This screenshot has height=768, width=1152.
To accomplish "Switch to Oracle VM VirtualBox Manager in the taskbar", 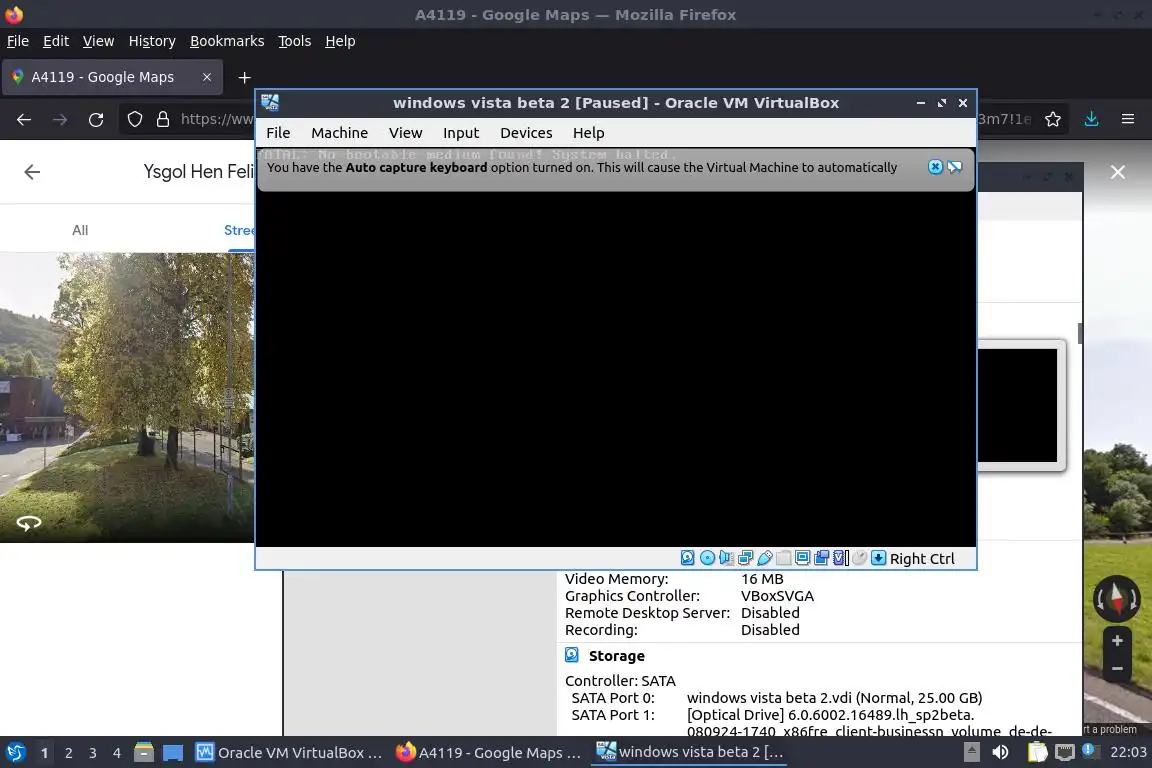I will 289,753.
